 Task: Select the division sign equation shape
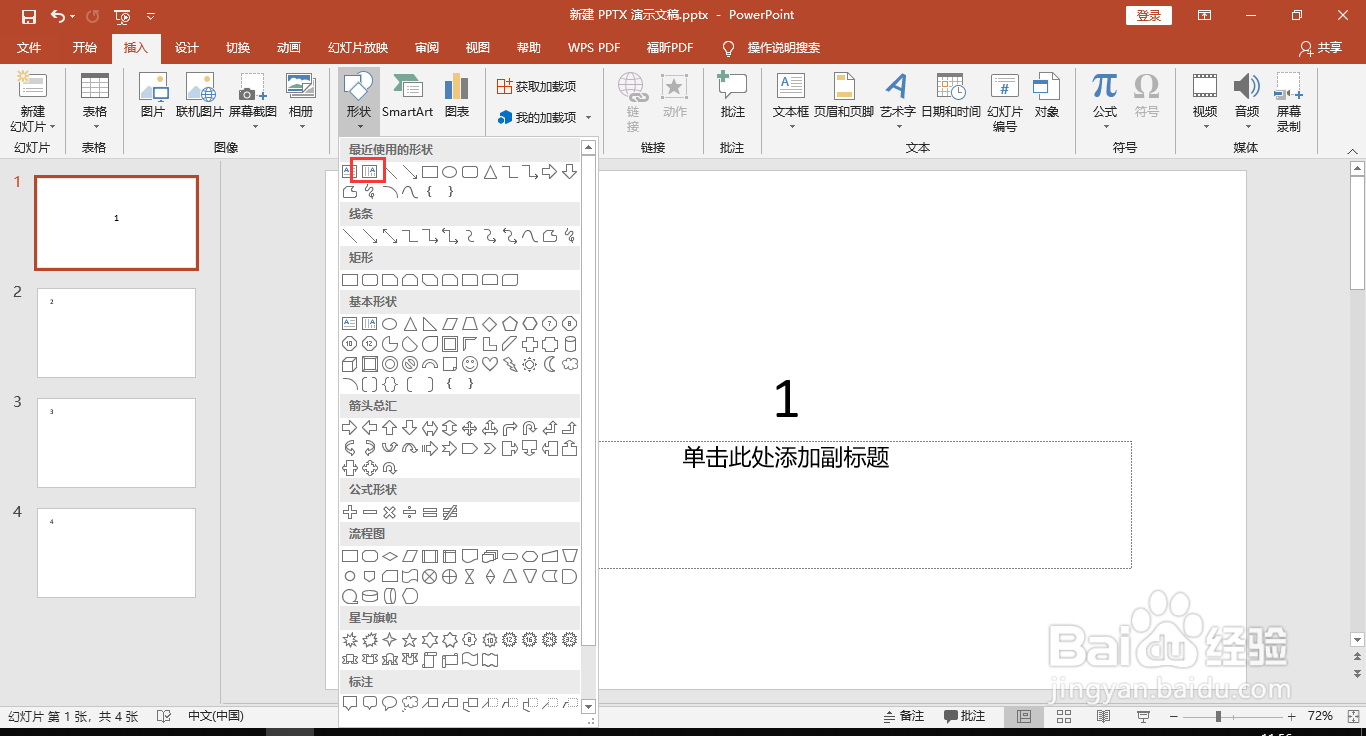pos(410,512)
